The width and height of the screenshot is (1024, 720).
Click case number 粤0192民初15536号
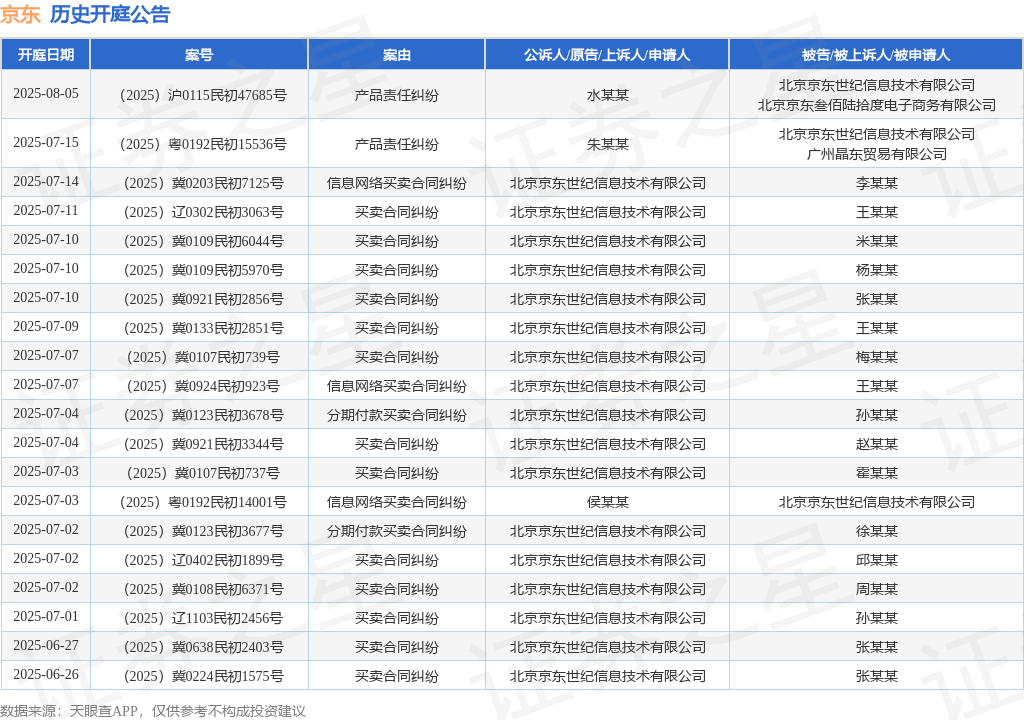pyautogui.click(x=203, y=144)
